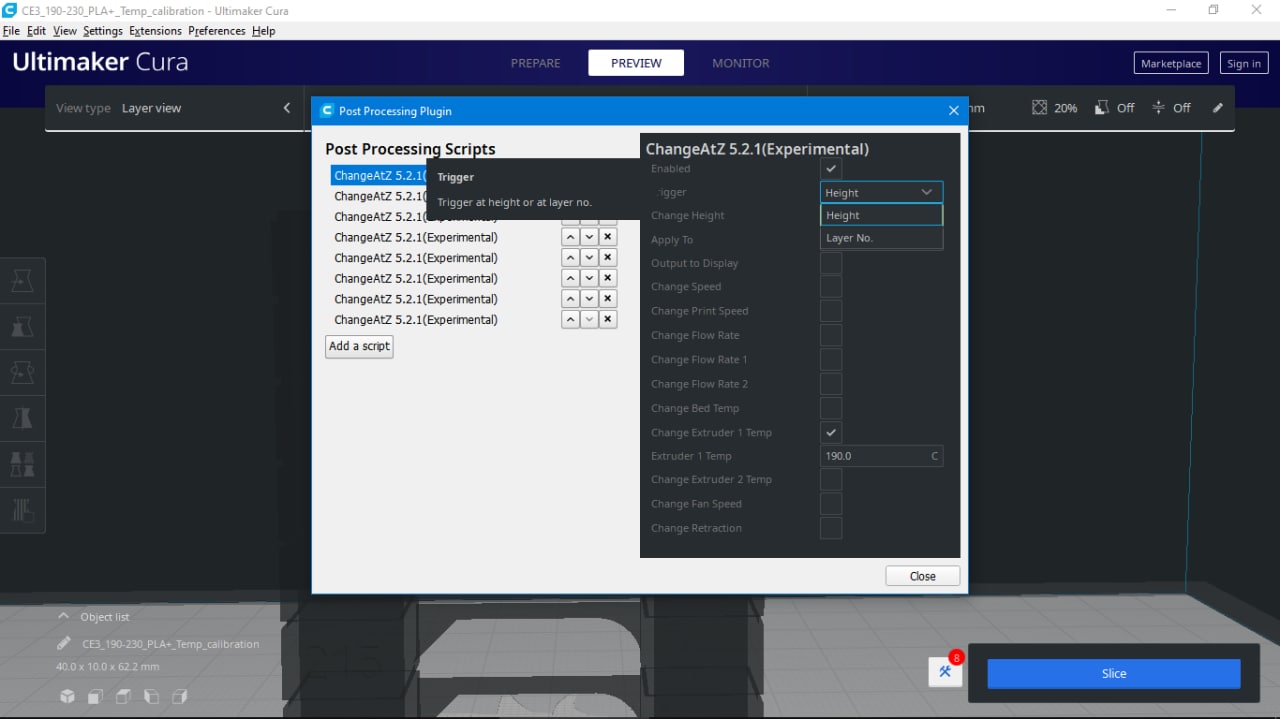Open the Extensions menu
The height and width of the screenshot is (719, 1280).
(155, 31)
